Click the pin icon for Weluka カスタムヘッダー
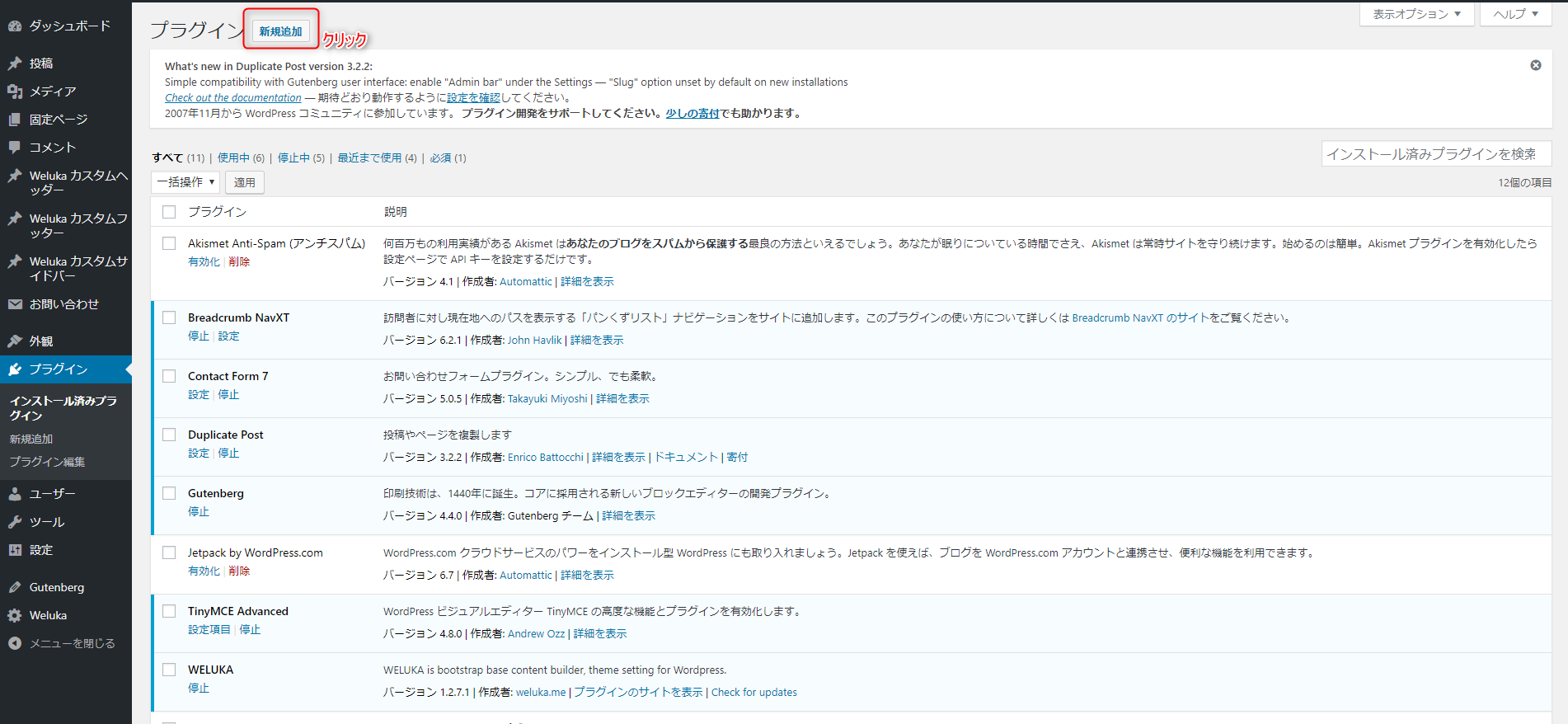1568x724 pixels. (15, 176)
